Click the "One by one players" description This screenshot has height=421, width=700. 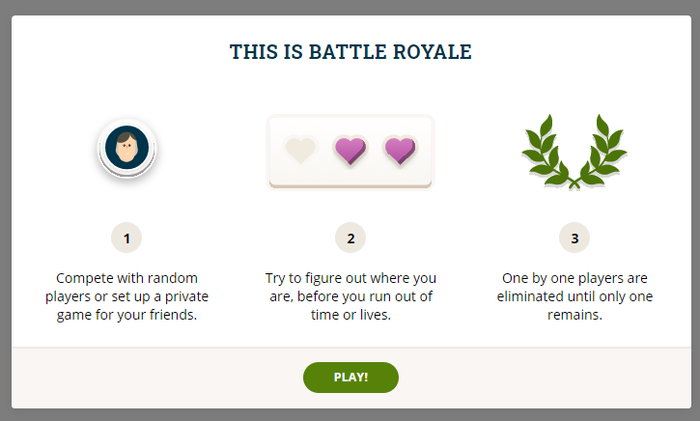(574, 295)
